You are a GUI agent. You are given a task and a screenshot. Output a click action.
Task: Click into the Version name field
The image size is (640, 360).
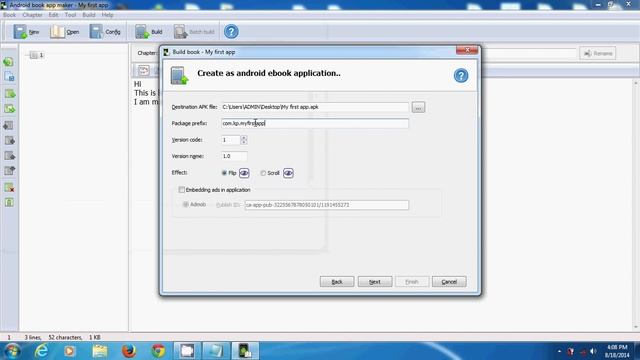(x=234, y=156)
